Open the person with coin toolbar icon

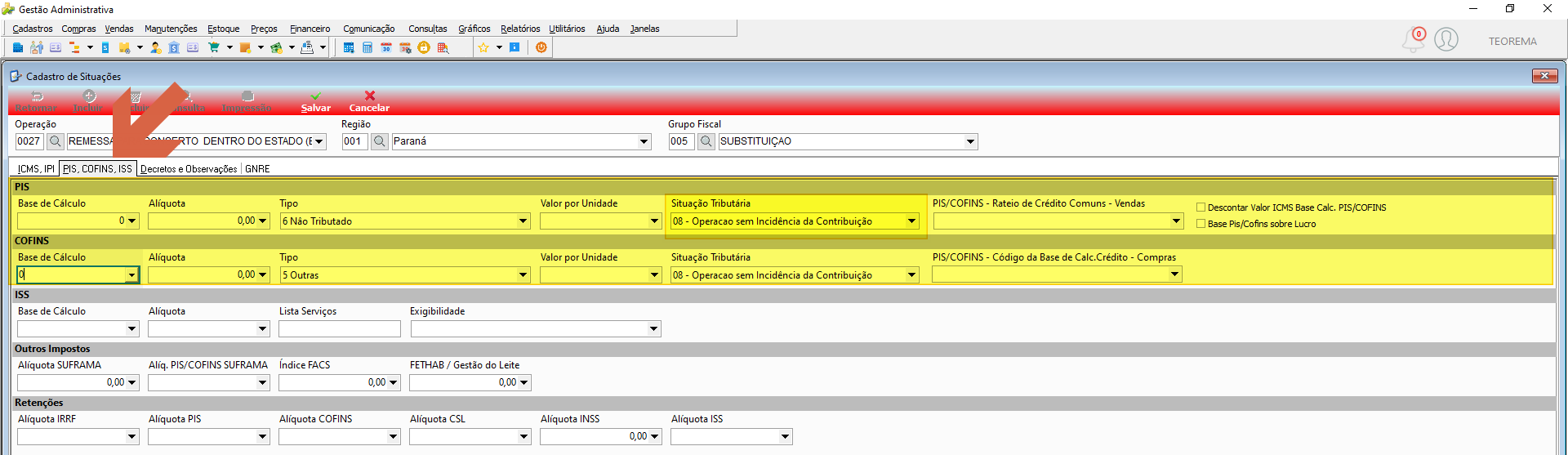tap(155, 47)
